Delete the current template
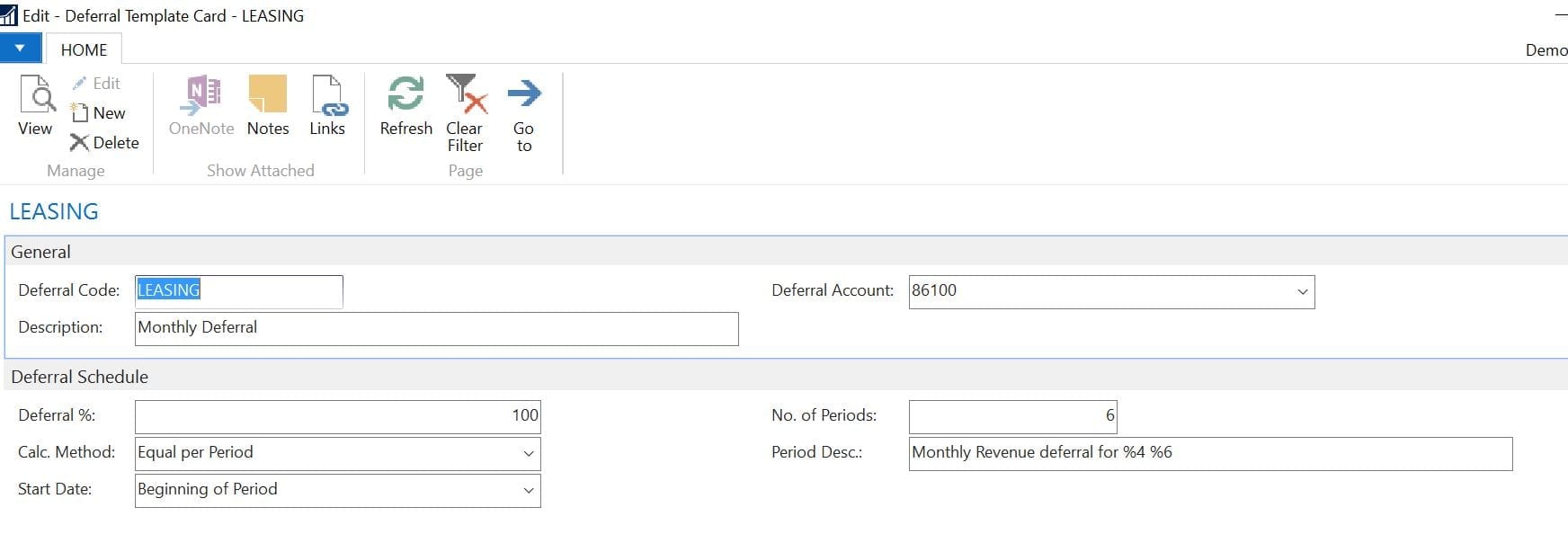 point(105,143)
